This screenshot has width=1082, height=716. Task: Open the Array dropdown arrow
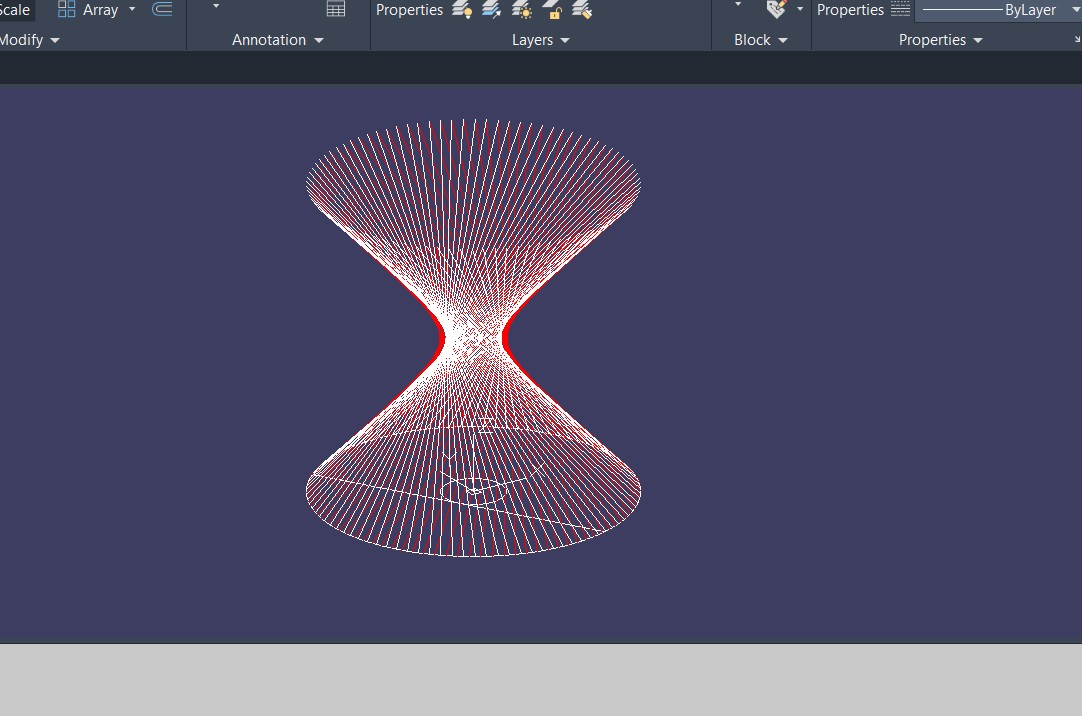point(132,9)
